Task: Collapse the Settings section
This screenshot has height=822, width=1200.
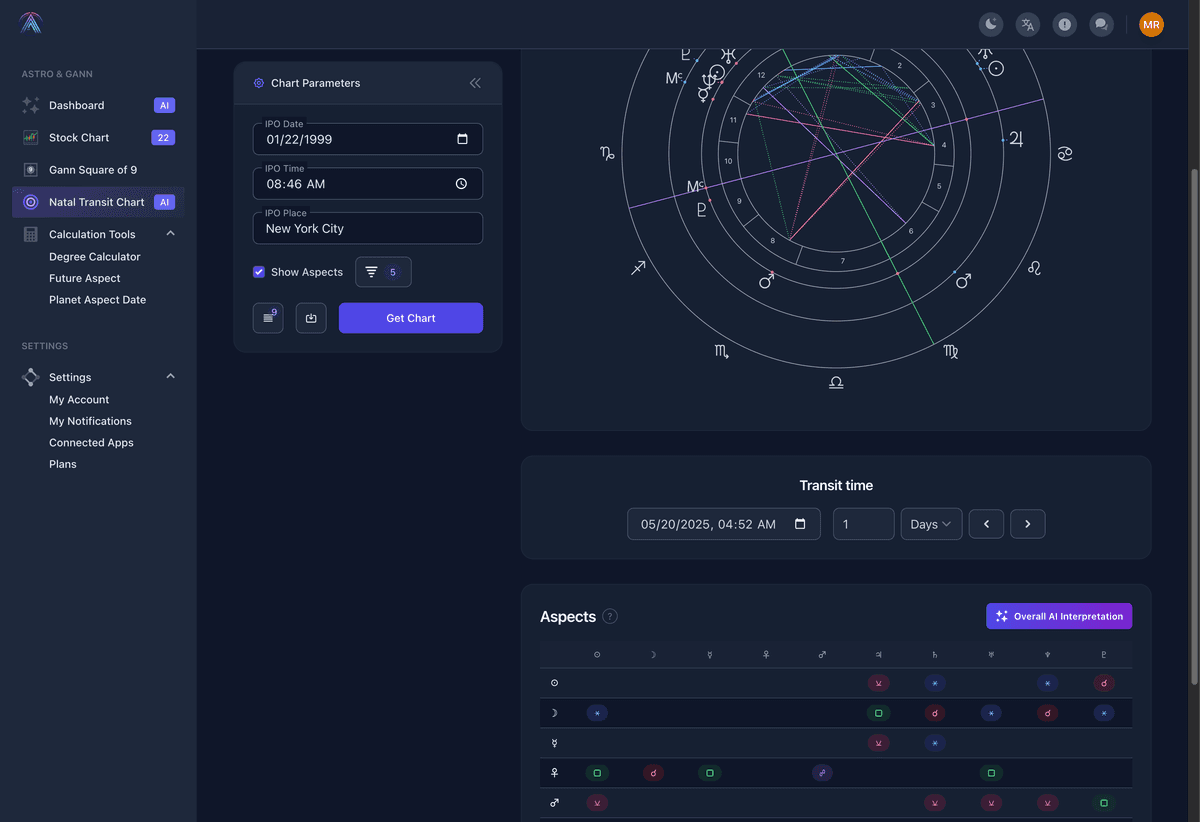Action: point(170,377)
